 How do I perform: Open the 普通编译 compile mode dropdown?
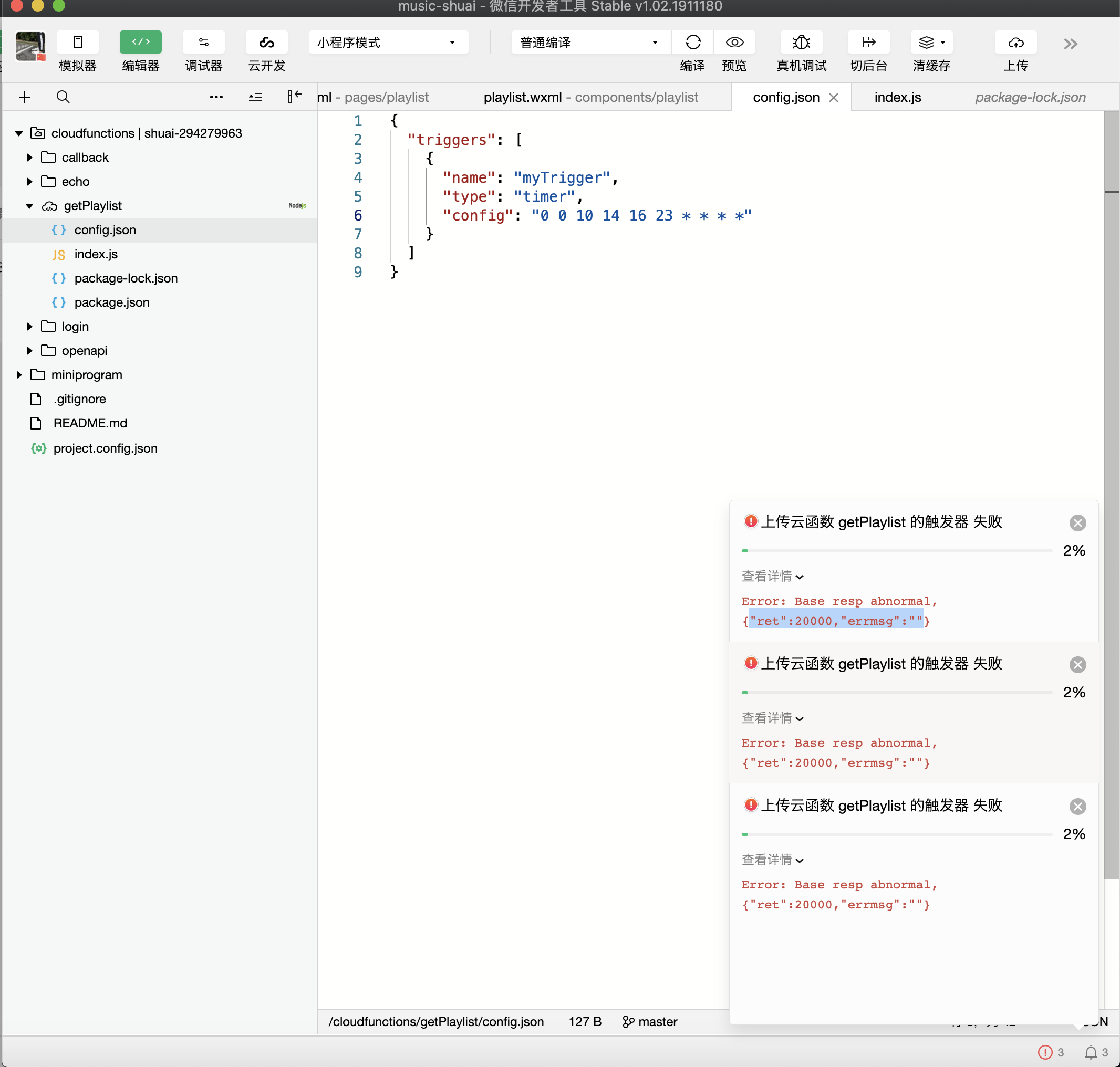click(590, 42)
